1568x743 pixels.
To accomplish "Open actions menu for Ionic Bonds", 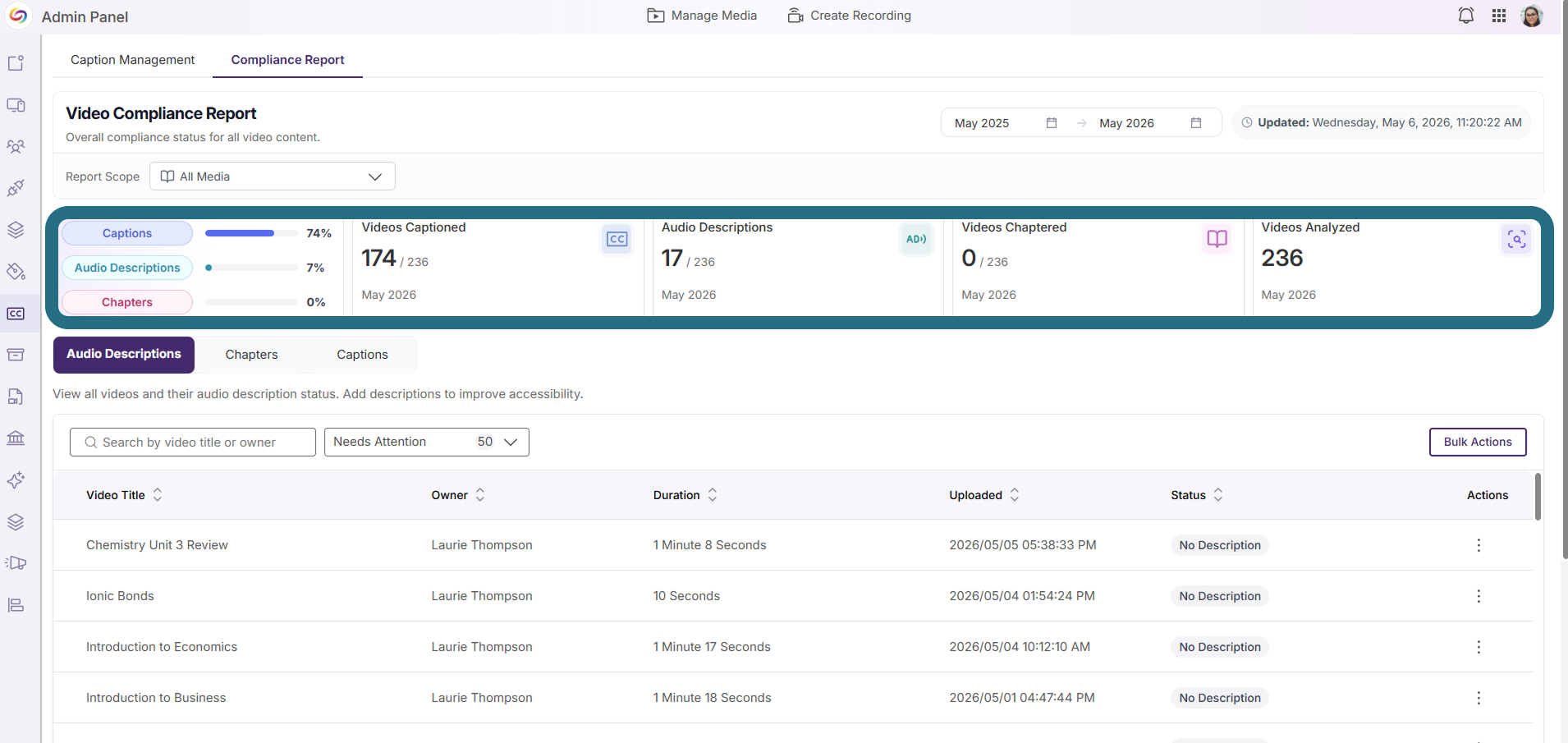I will (1479, 596).
